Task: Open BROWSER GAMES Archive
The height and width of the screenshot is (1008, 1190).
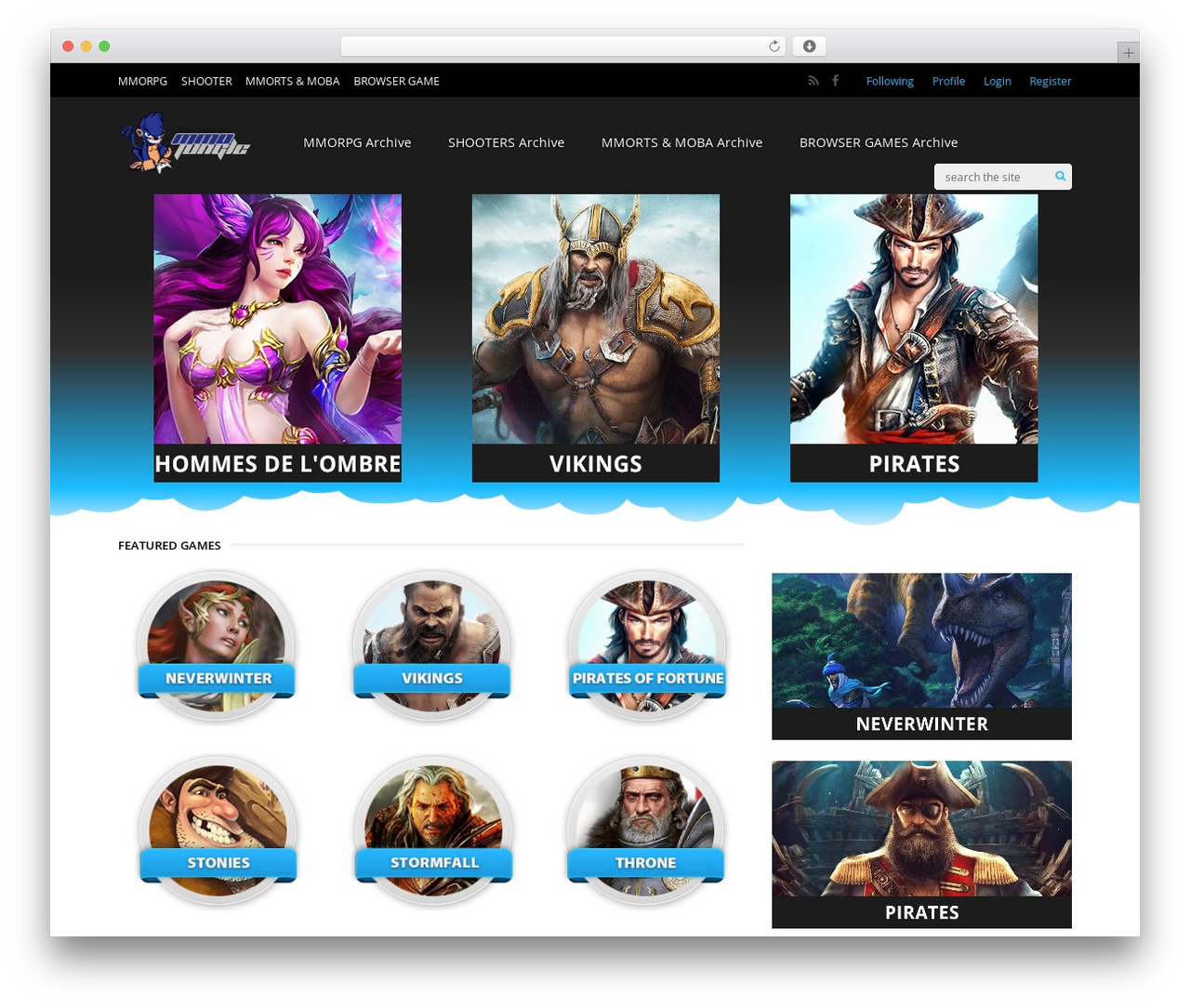Action: click(879, 142)
